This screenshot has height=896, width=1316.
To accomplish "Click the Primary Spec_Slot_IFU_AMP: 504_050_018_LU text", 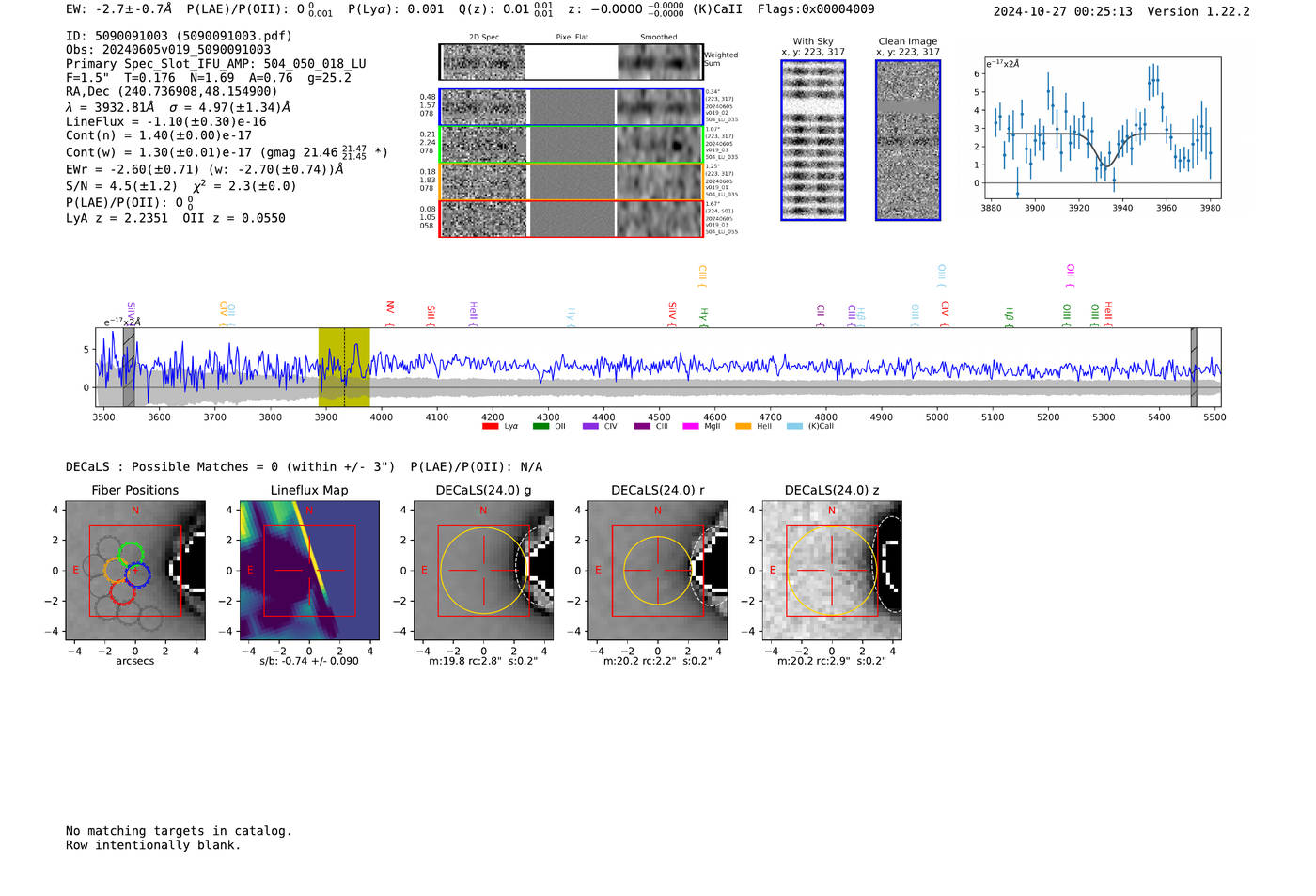I will (216, 64).
